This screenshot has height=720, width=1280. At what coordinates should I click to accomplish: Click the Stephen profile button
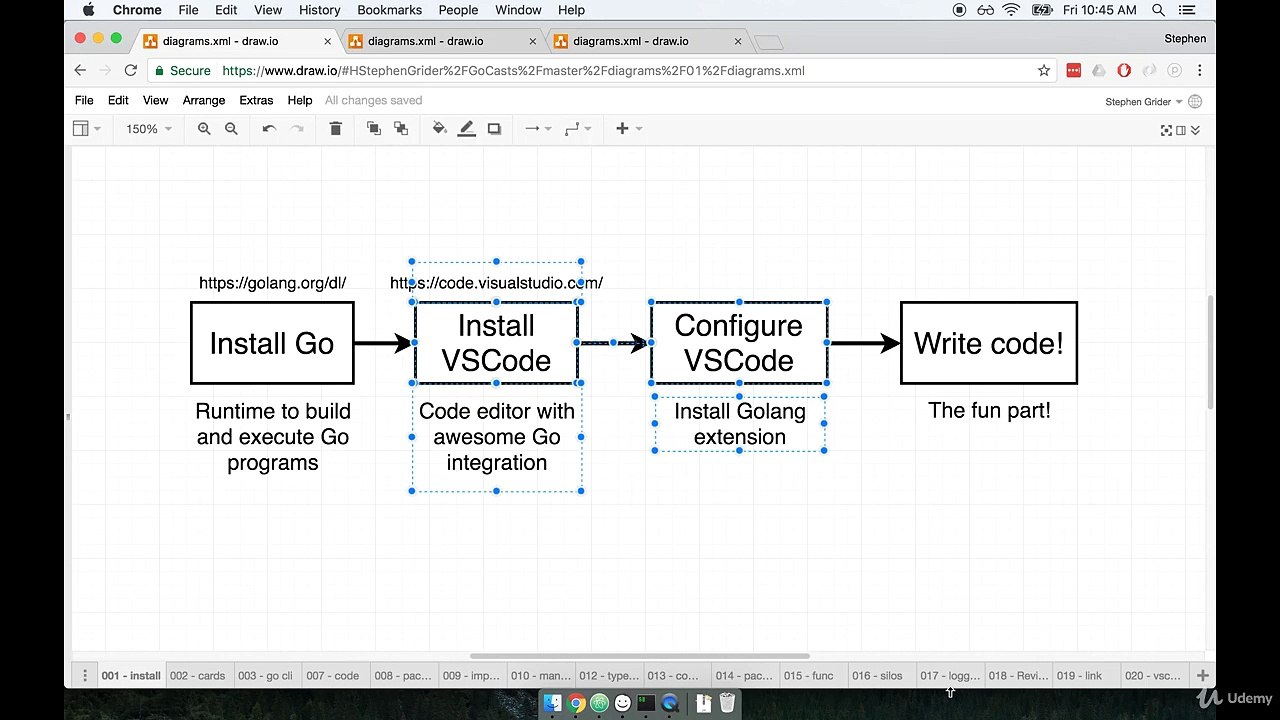tap(1185, 39)
